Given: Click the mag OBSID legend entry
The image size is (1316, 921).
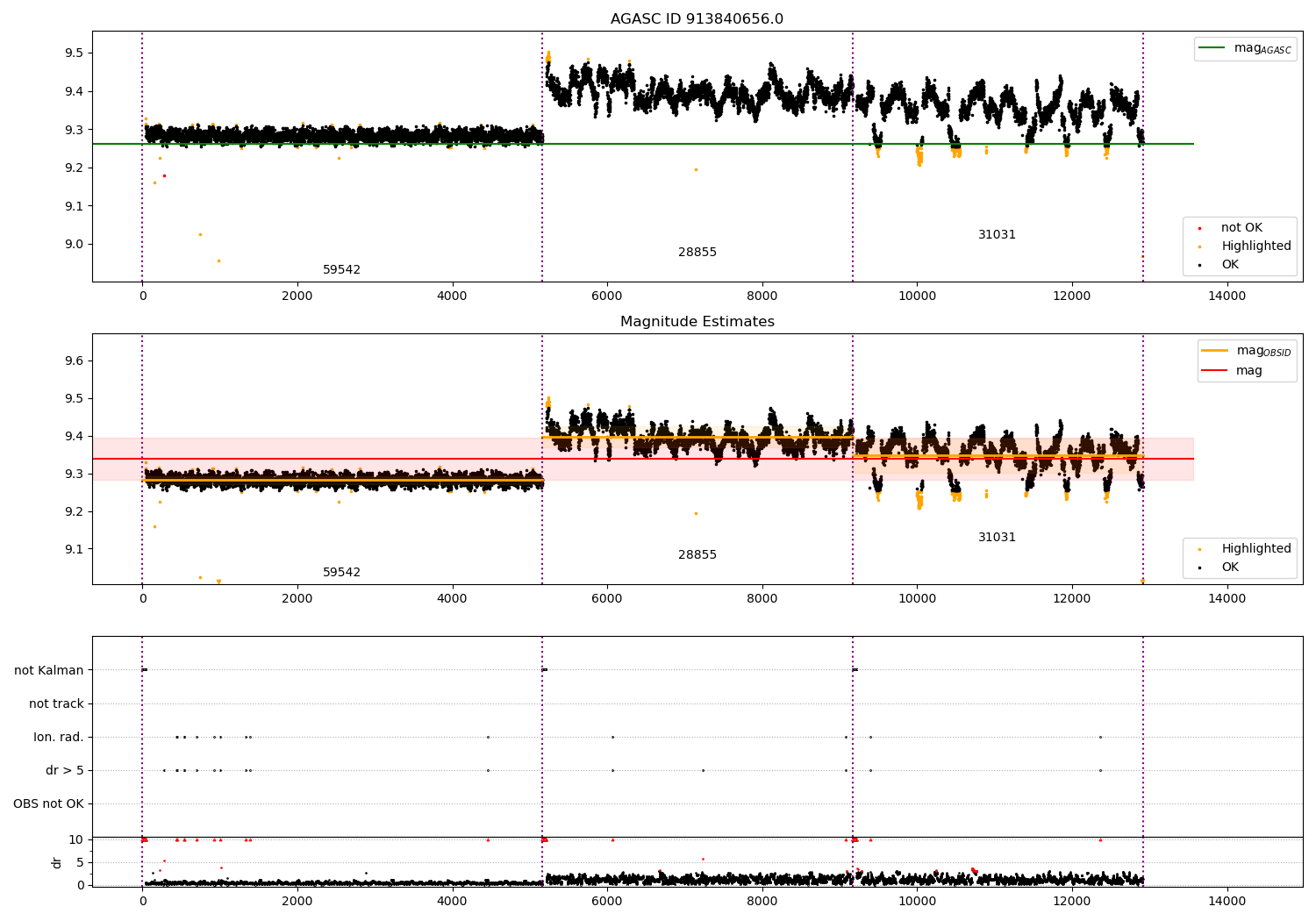Looking at the screenshot, I should tap(1246, 351).
